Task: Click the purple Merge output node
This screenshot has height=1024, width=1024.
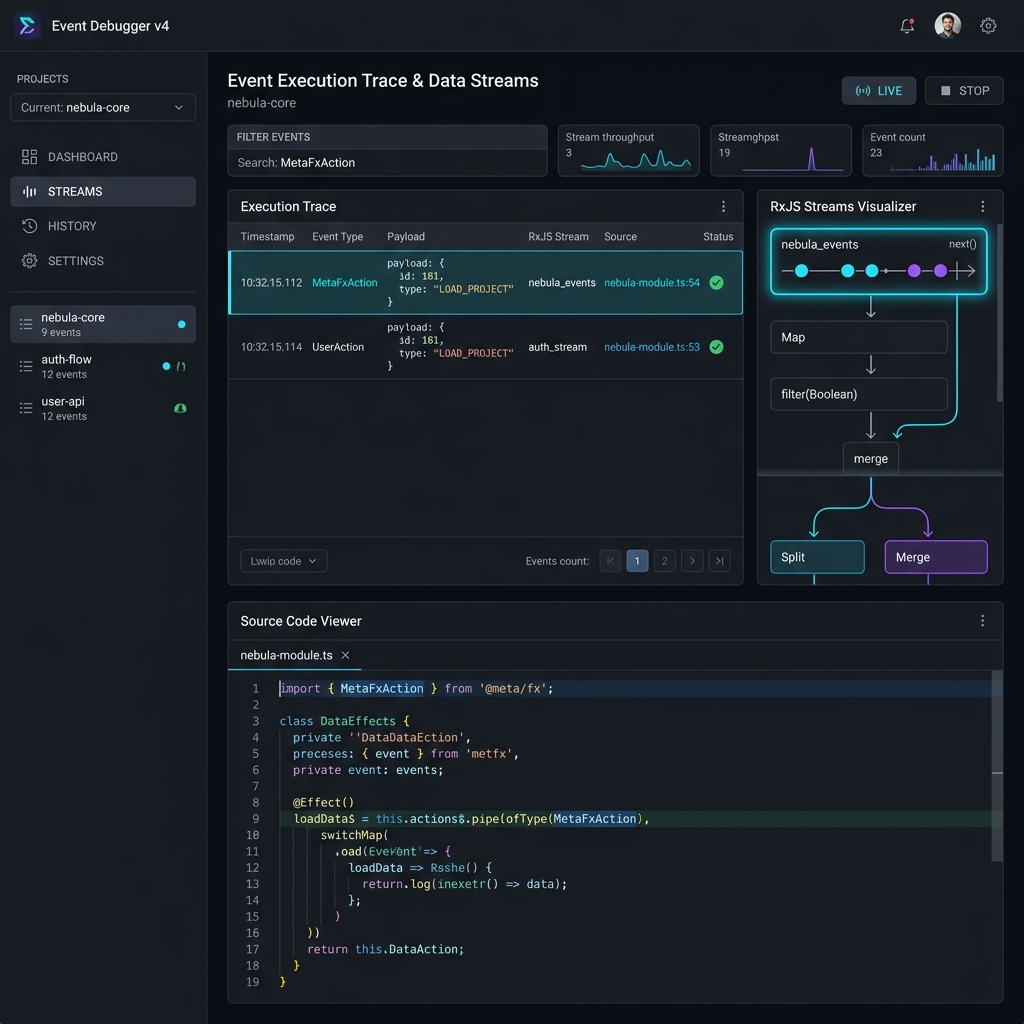Action: (x=936, y=557)
